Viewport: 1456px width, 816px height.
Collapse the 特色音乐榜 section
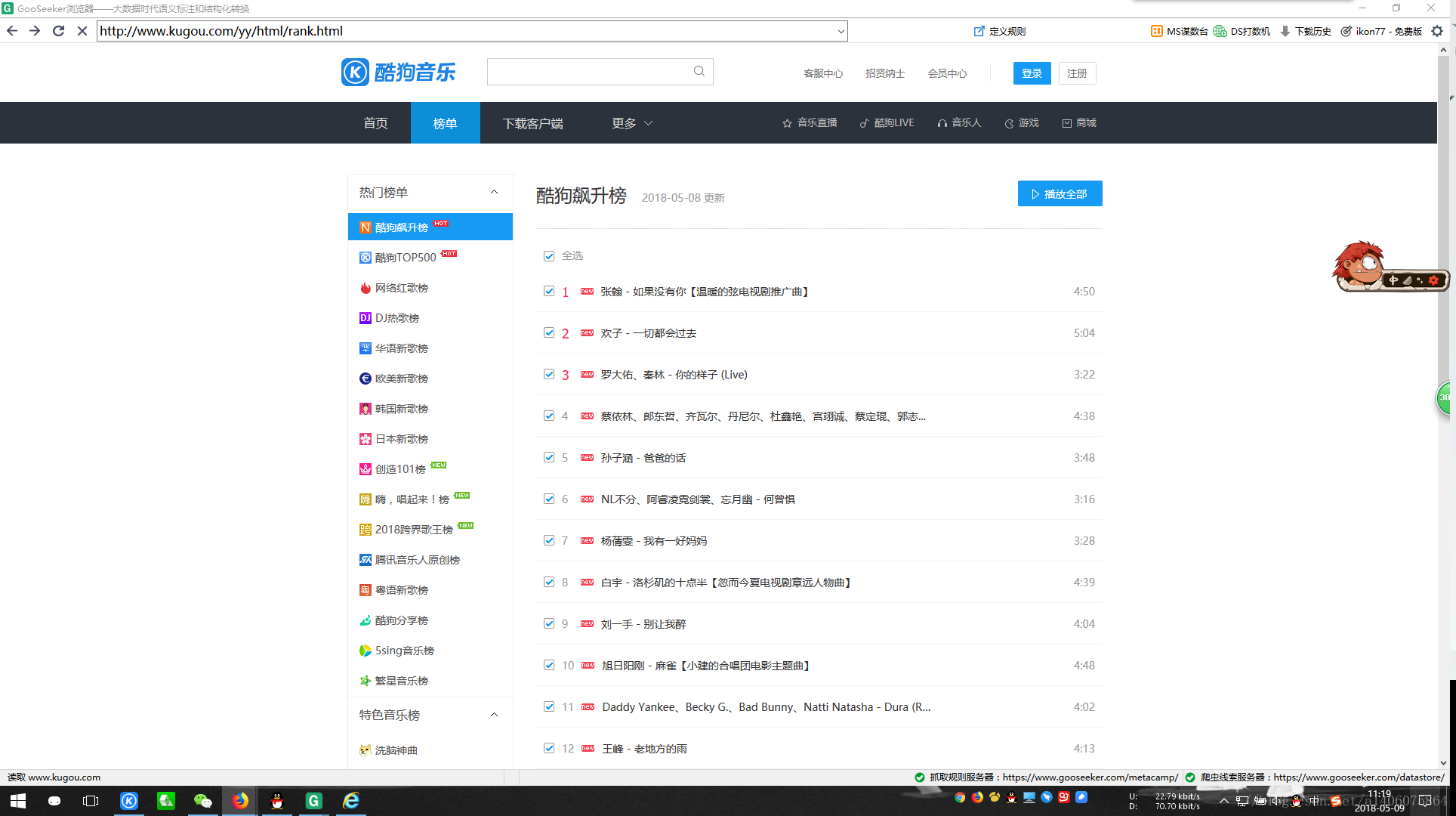point(495,715)
